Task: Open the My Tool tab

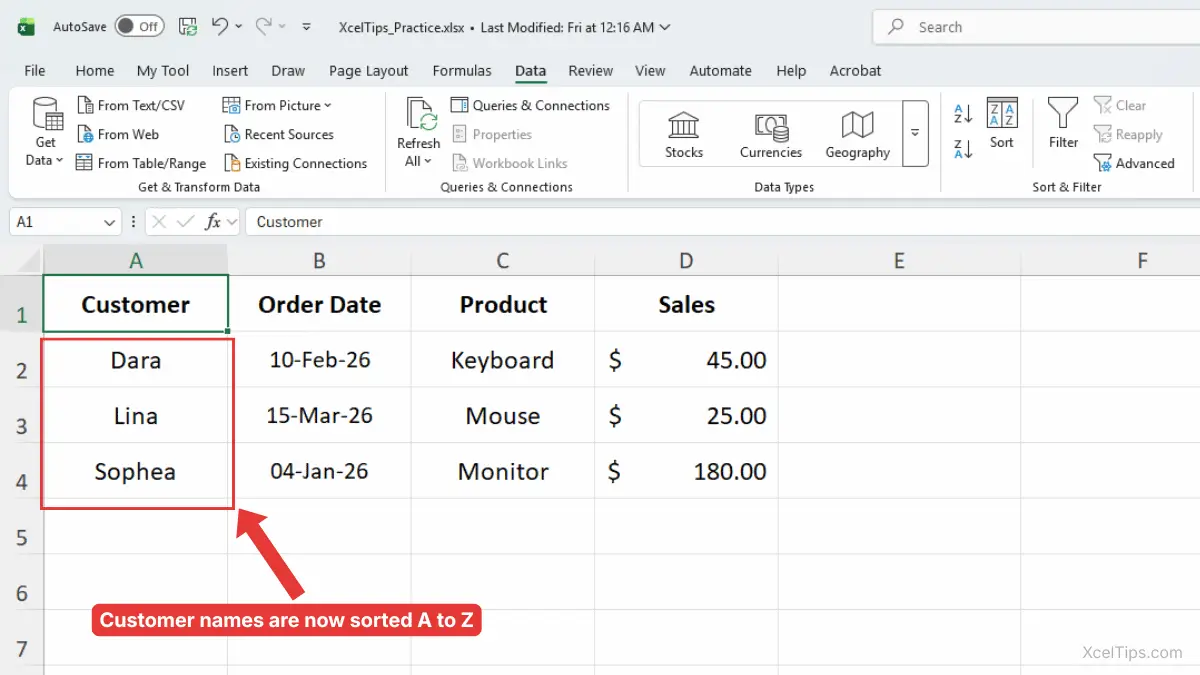Action: tap(163, 70)
